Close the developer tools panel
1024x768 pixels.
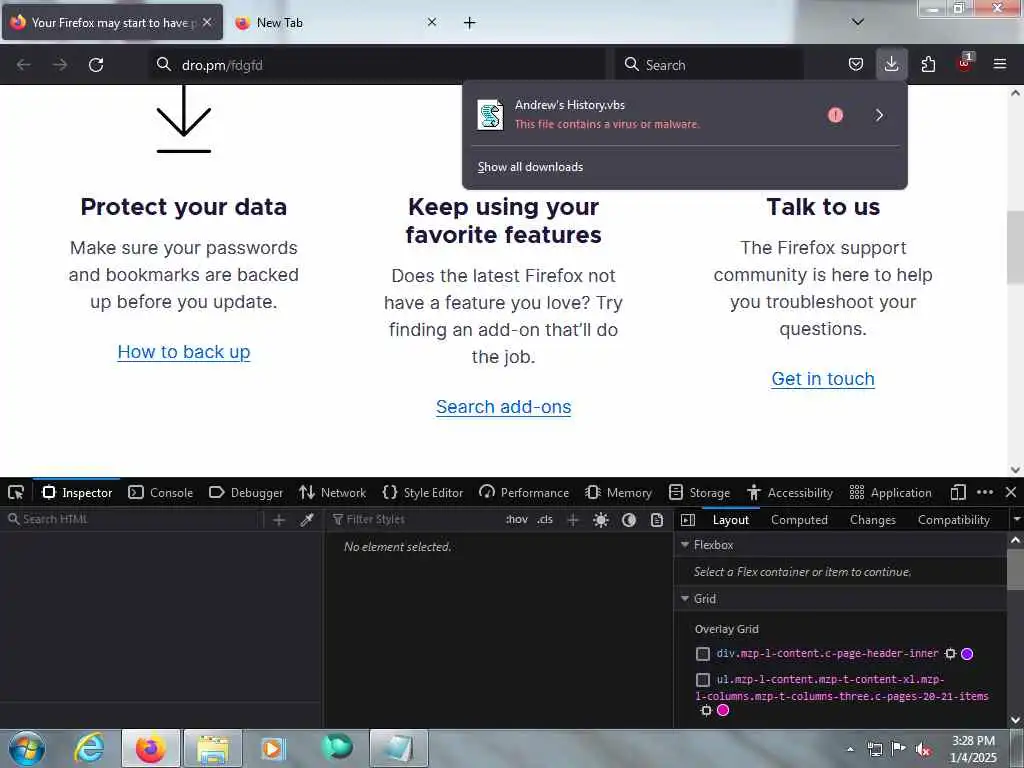pyautogui.click(x=1010, y=492)
